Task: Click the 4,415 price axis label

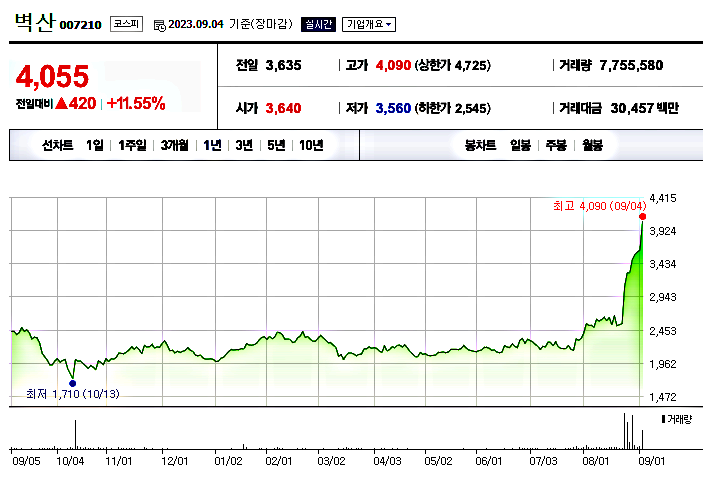Action: (663, 198)
